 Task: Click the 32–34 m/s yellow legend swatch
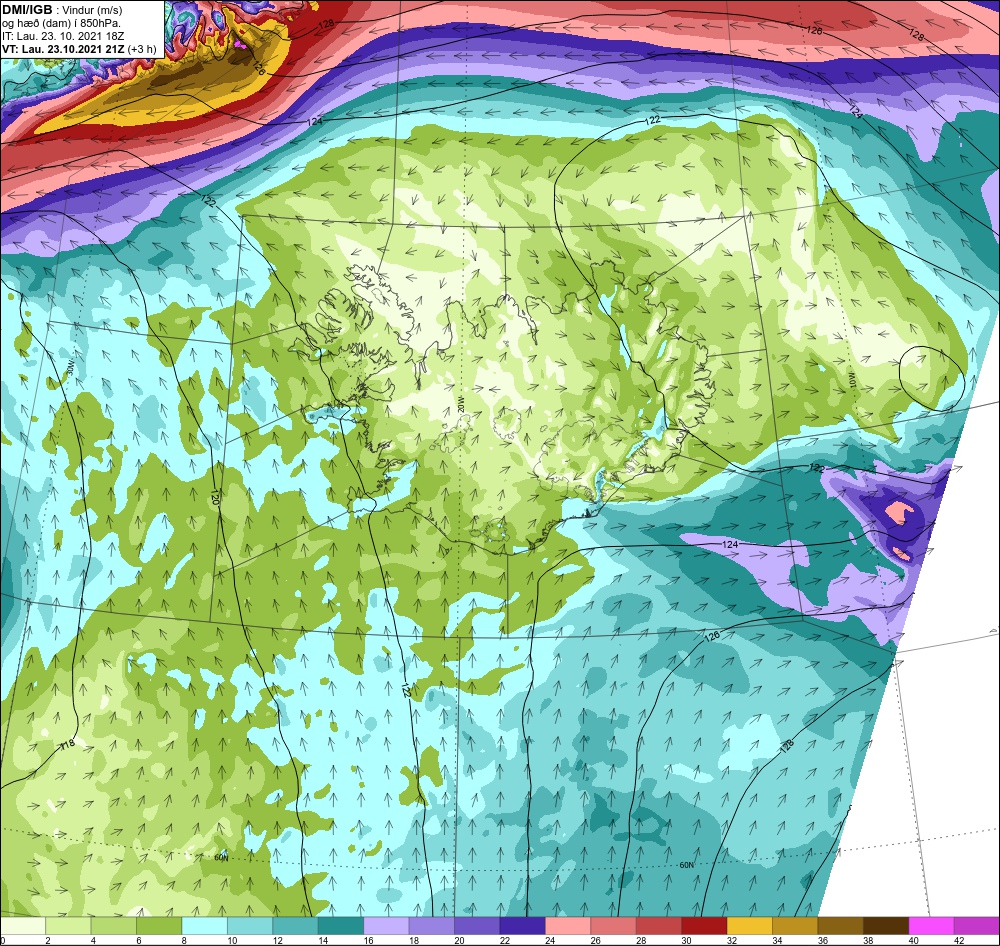[x=749, y=926]
